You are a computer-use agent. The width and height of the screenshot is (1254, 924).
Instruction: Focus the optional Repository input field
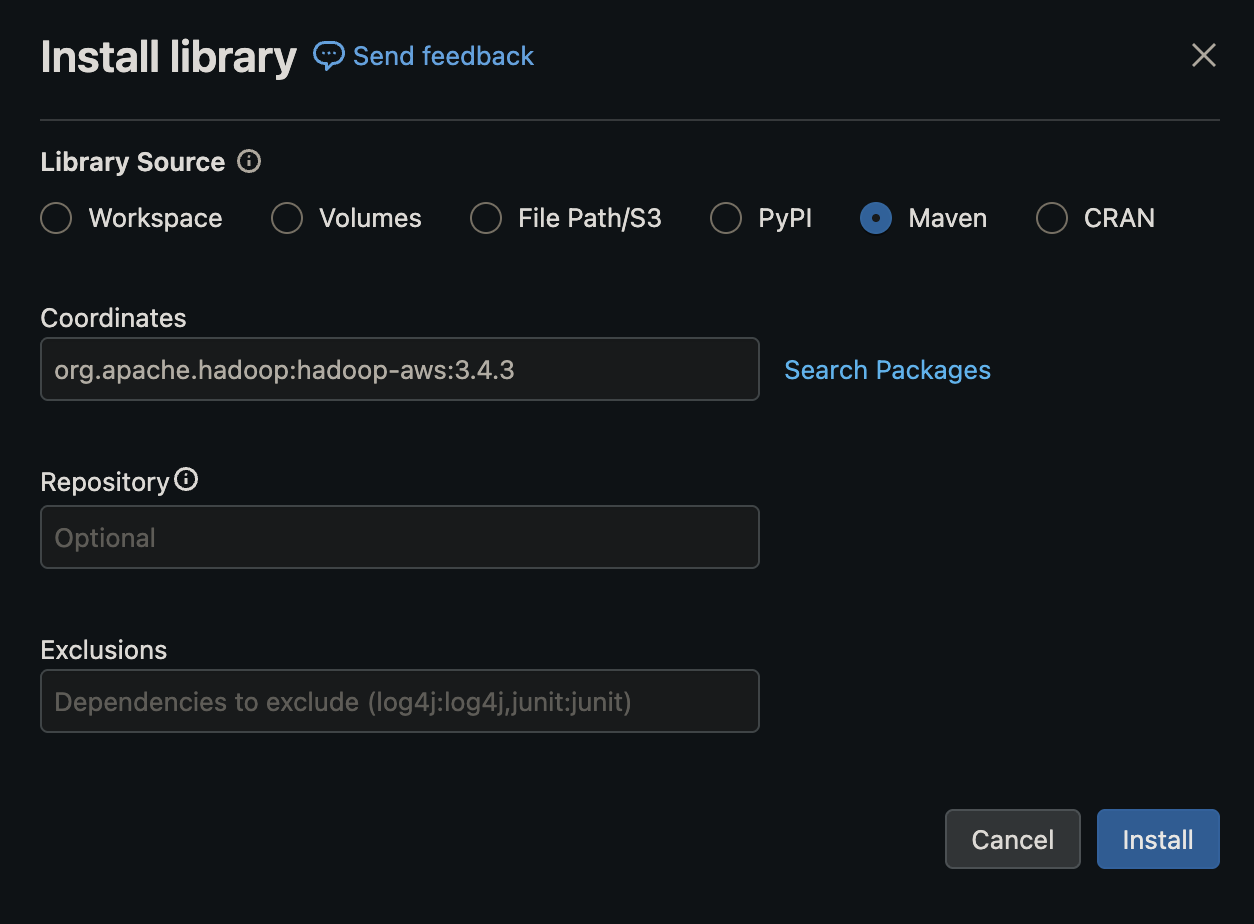[399, 537]
